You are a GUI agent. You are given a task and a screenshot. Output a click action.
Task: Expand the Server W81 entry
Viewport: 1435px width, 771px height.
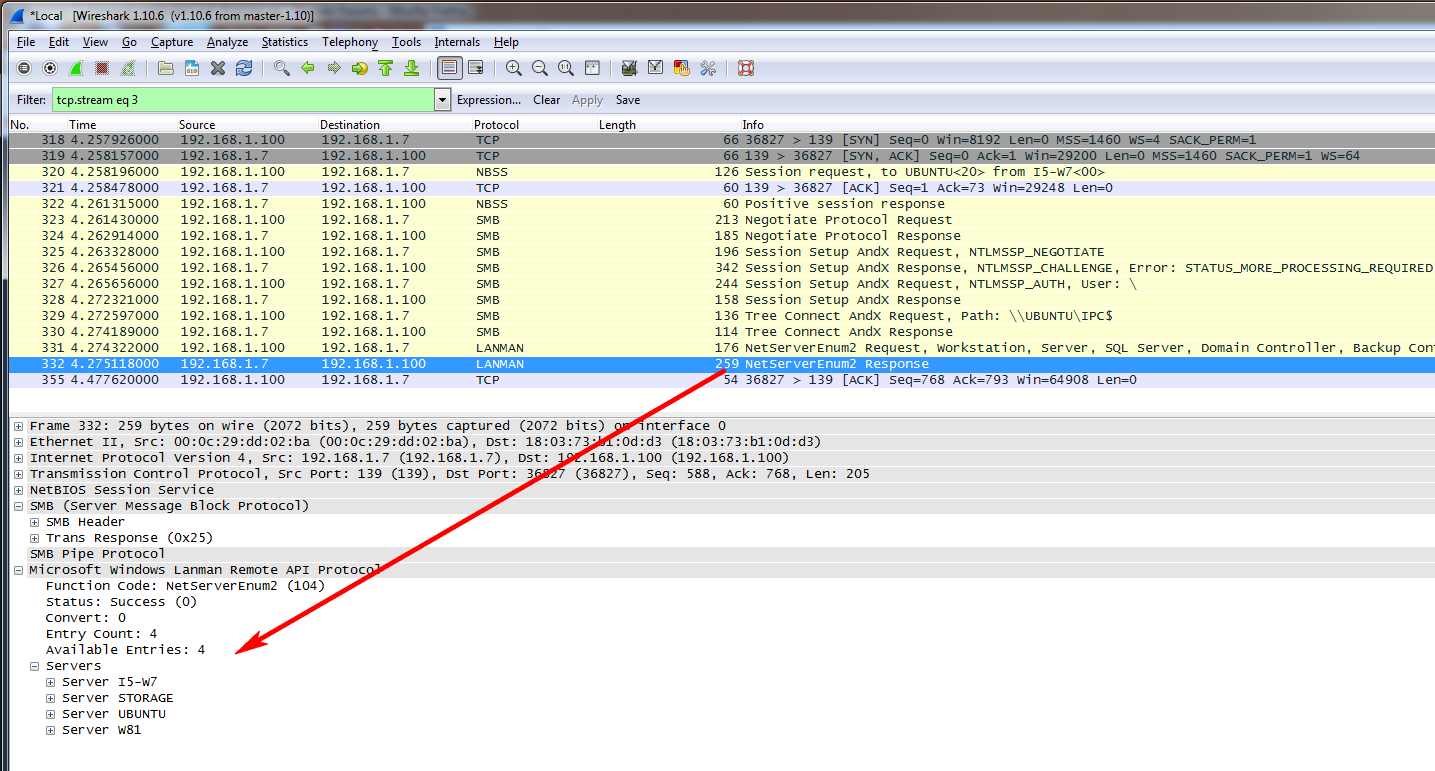pos(51,730)
